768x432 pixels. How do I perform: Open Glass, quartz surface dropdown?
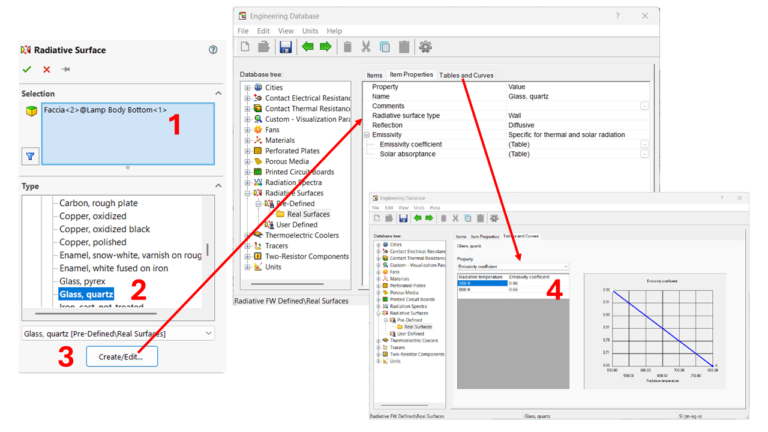[x=118, y=334]
